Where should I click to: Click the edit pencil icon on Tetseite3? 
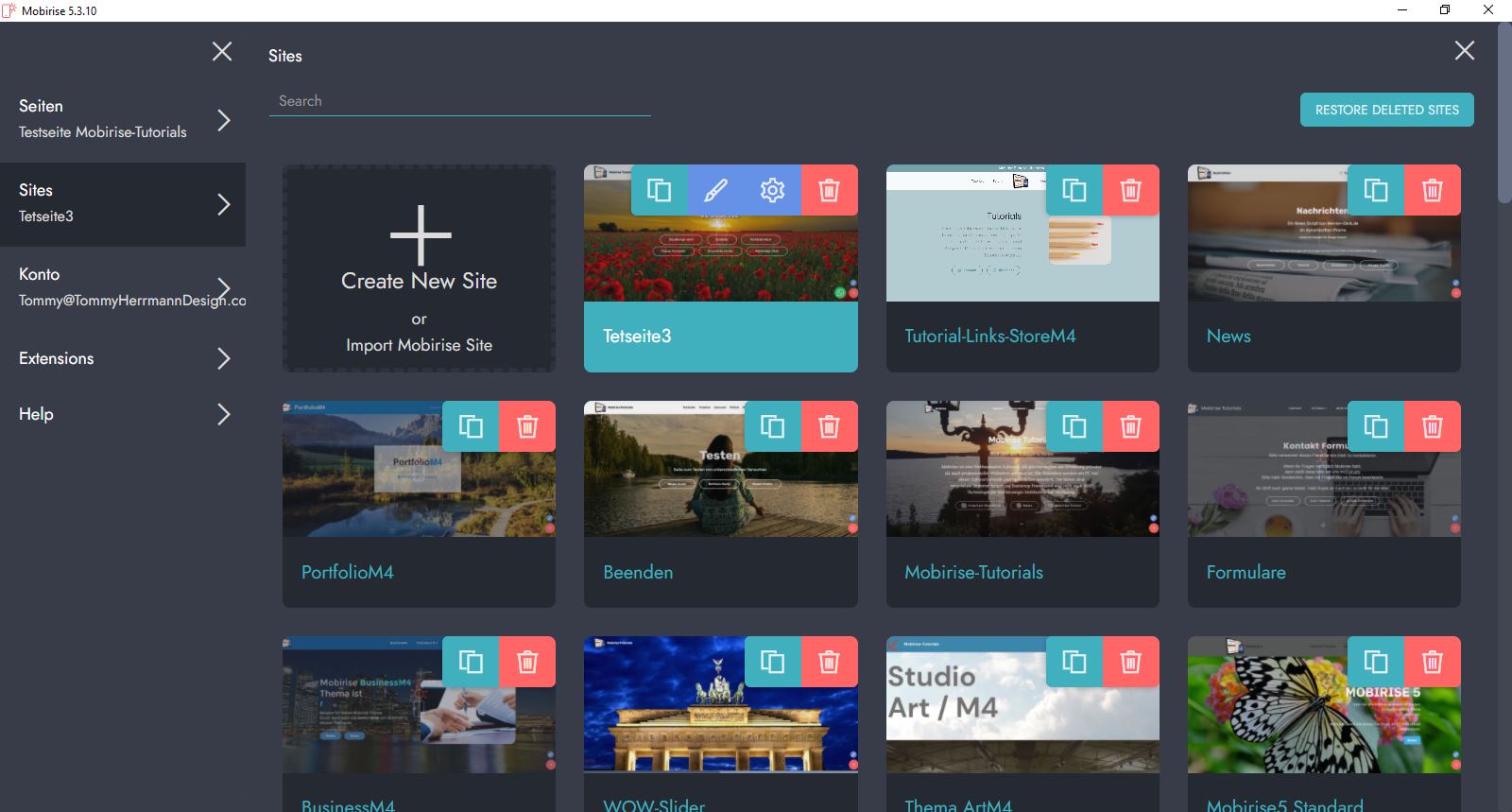click(x=716, y=190)
